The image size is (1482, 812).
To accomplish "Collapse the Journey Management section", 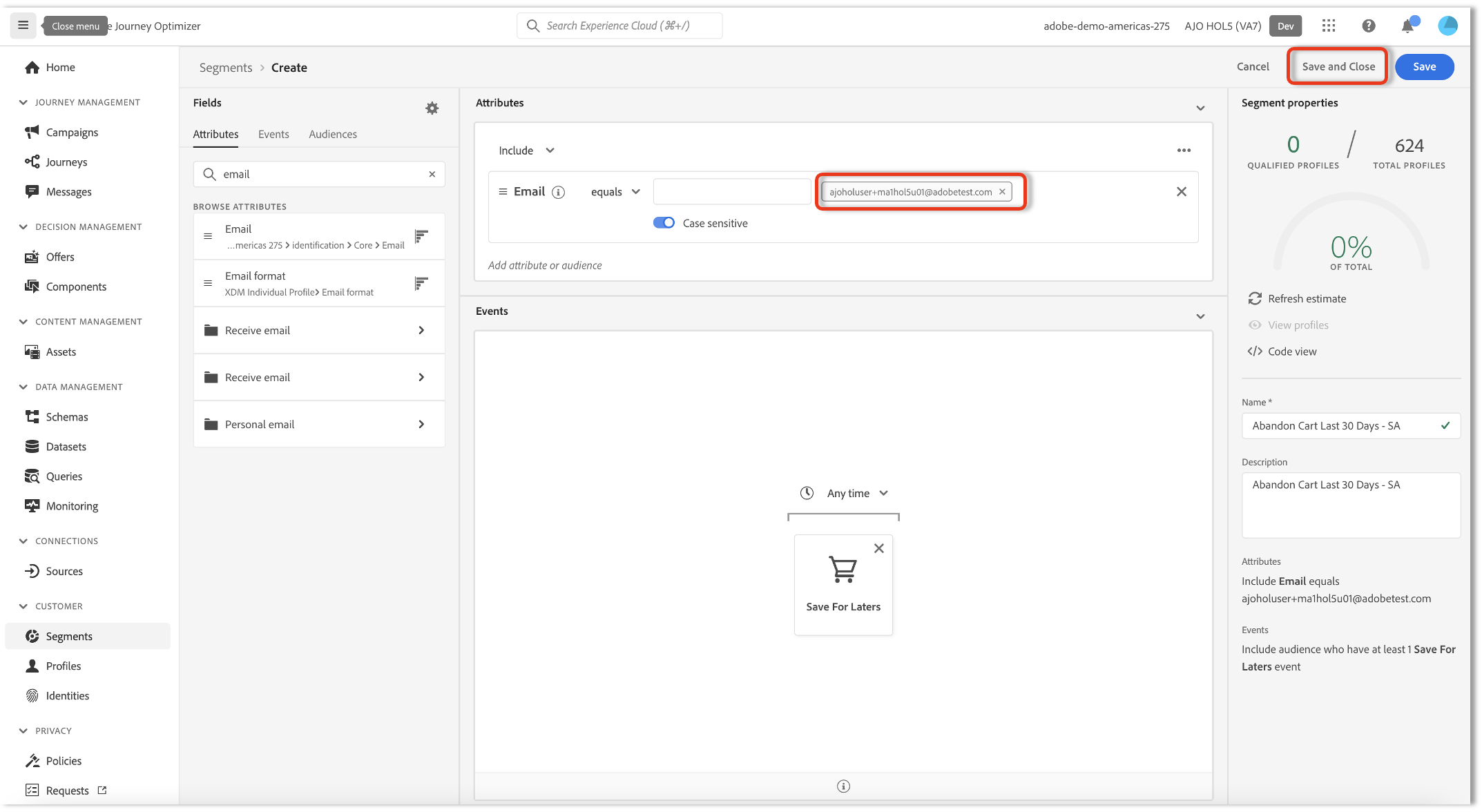I will (x=23, y=102).
